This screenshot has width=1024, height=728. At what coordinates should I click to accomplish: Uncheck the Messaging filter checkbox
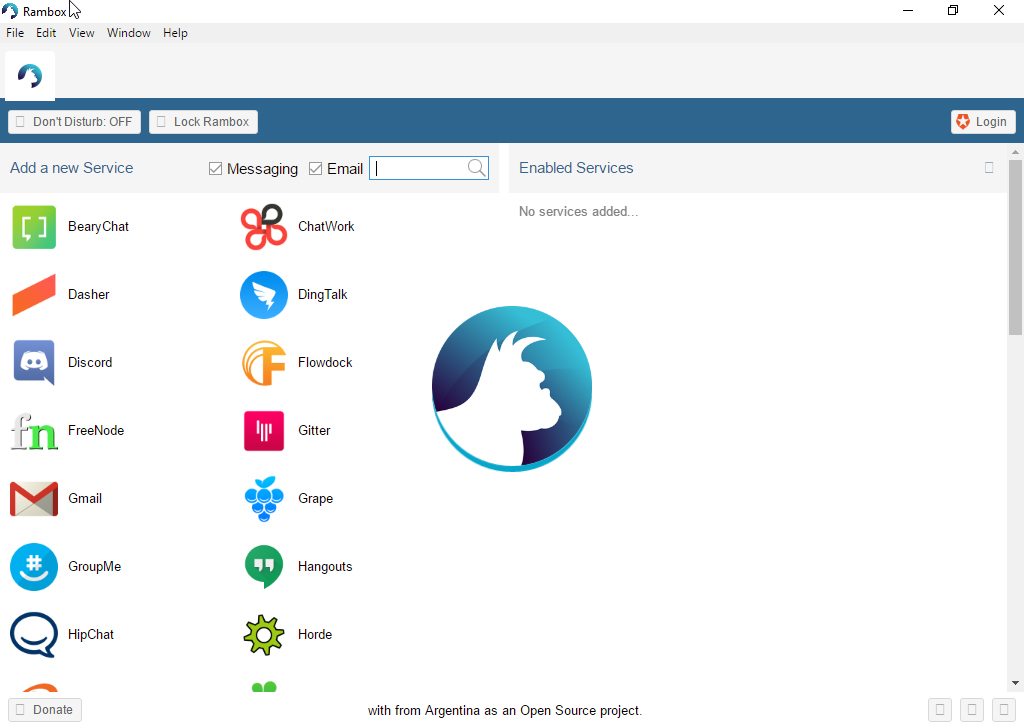coord(215,169)
